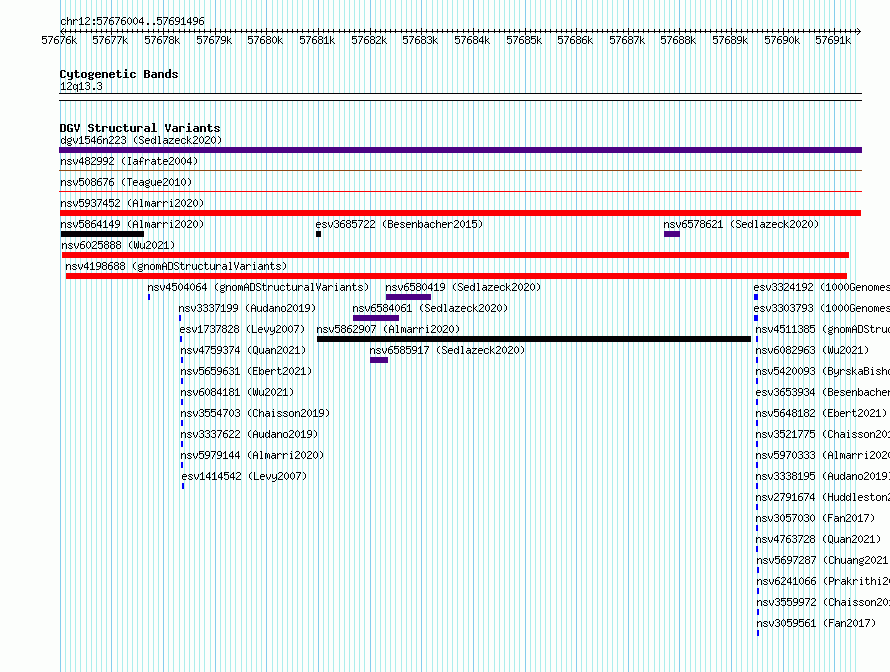The width and height of the screenshot is (890, 672).
Task: Open nsv4198688 (gnomADStructuralVariants) label
Action: [176, 266]
